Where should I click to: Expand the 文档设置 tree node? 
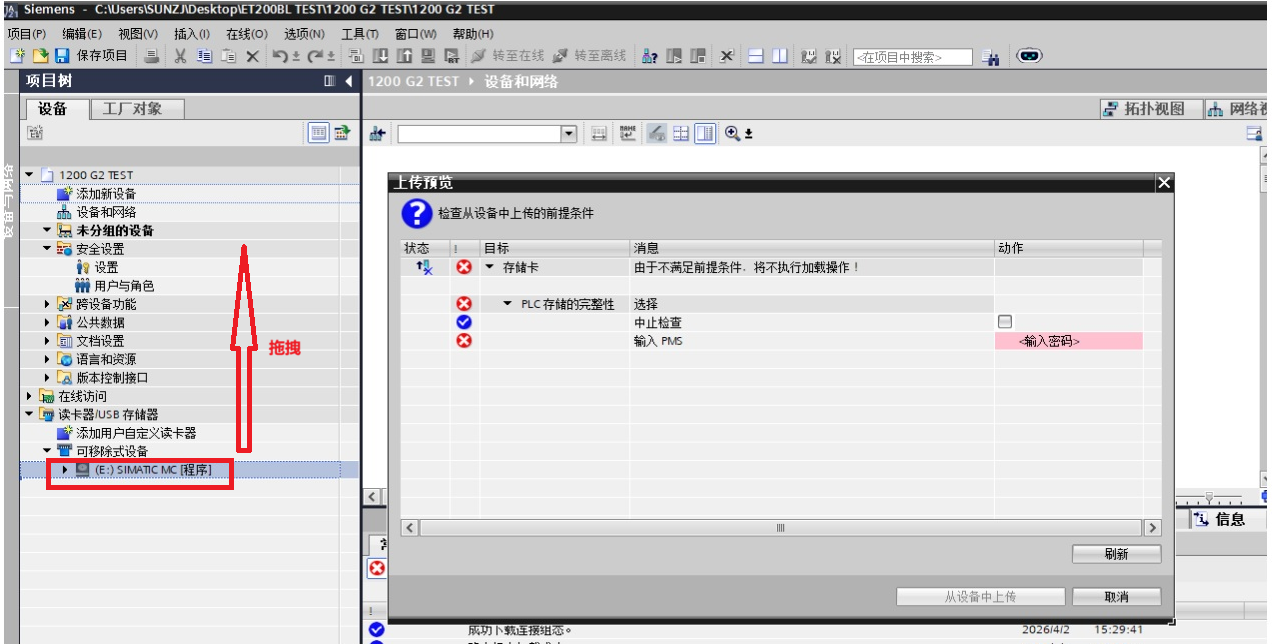pyautogui.click(x=47, y=341)
